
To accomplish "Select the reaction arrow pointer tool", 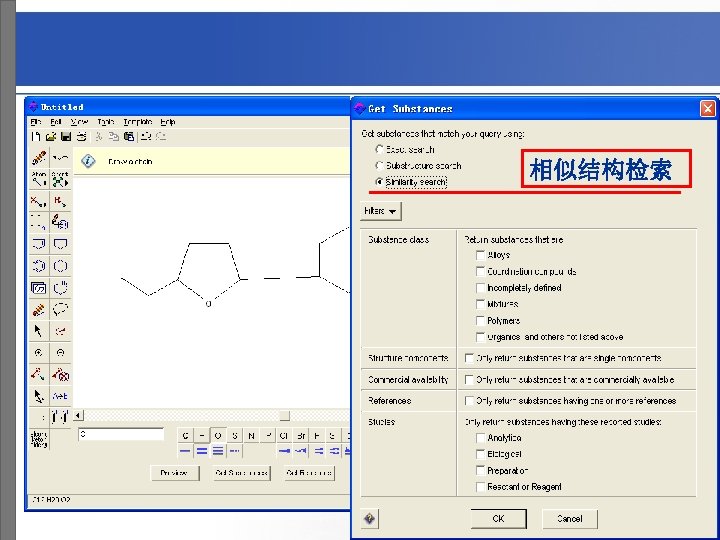I will point(39,396).
